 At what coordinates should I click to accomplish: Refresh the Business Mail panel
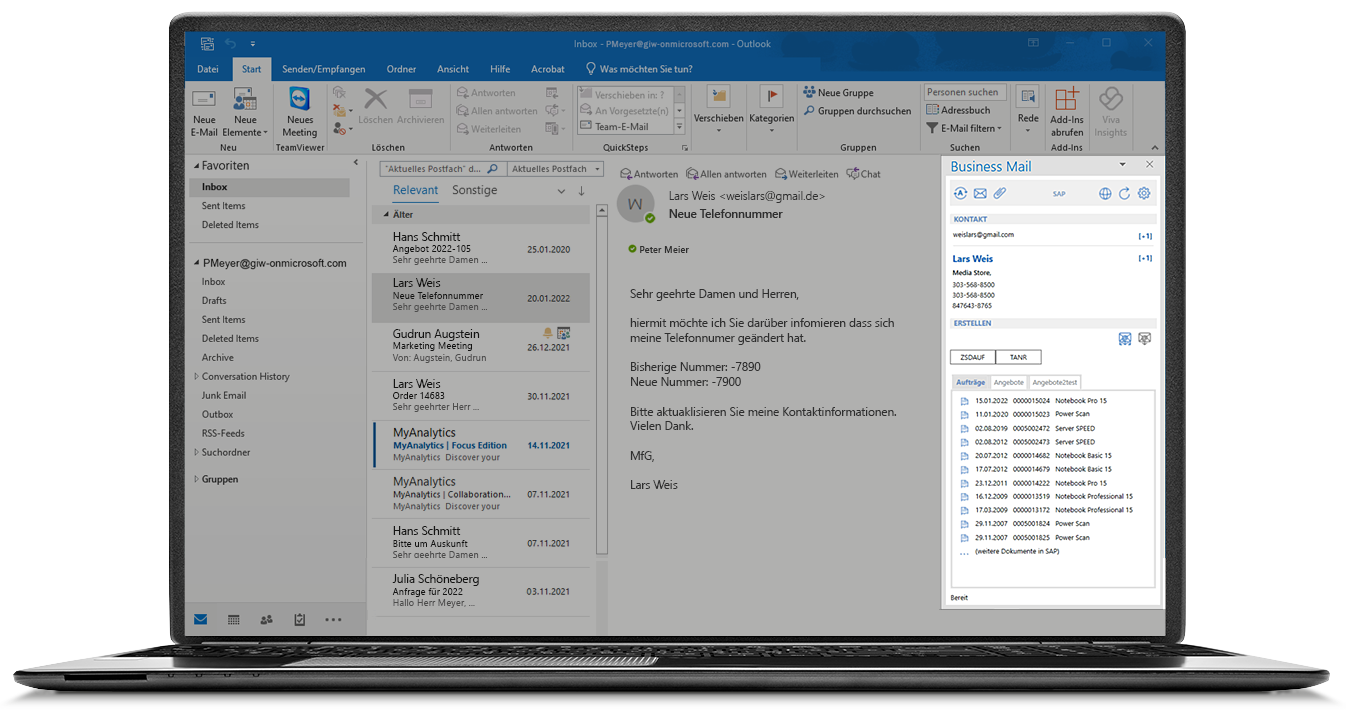[1124, 194]
